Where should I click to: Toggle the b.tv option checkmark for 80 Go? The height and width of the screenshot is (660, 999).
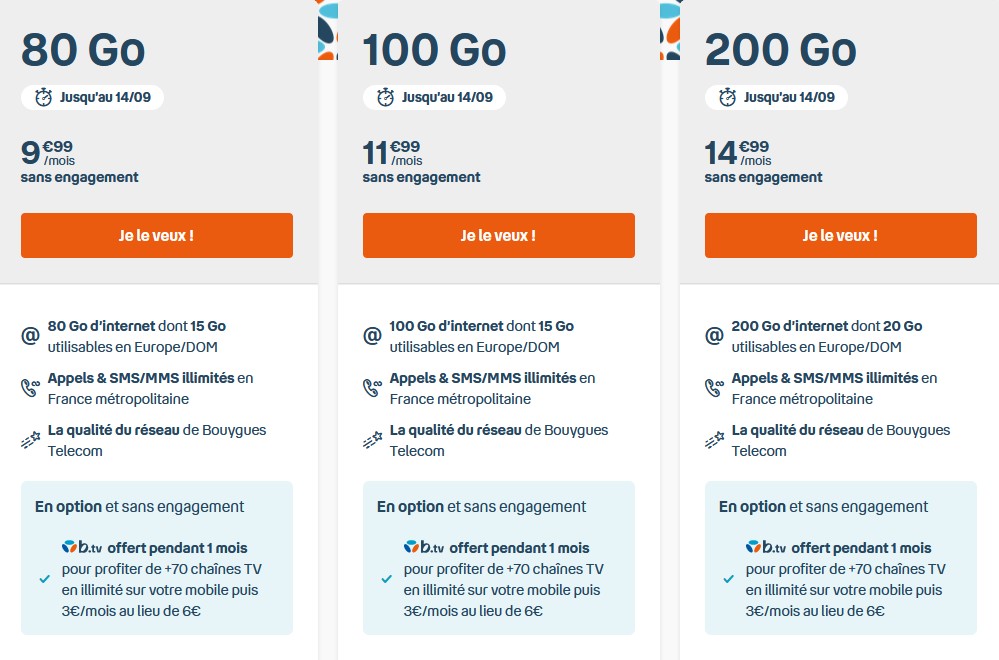click(44, 579)
